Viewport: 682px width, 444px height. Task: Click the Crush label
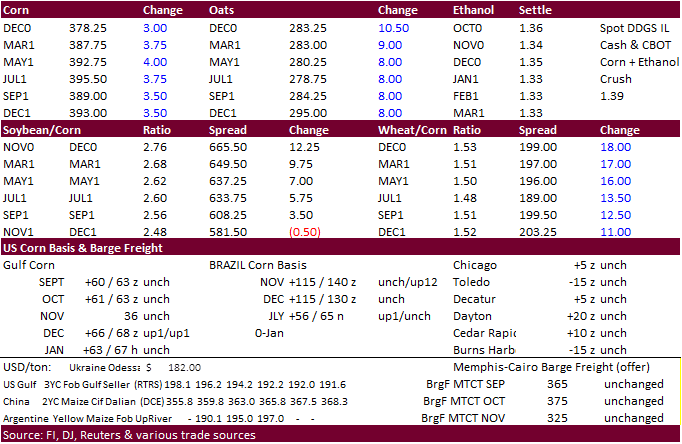point(616,80)
